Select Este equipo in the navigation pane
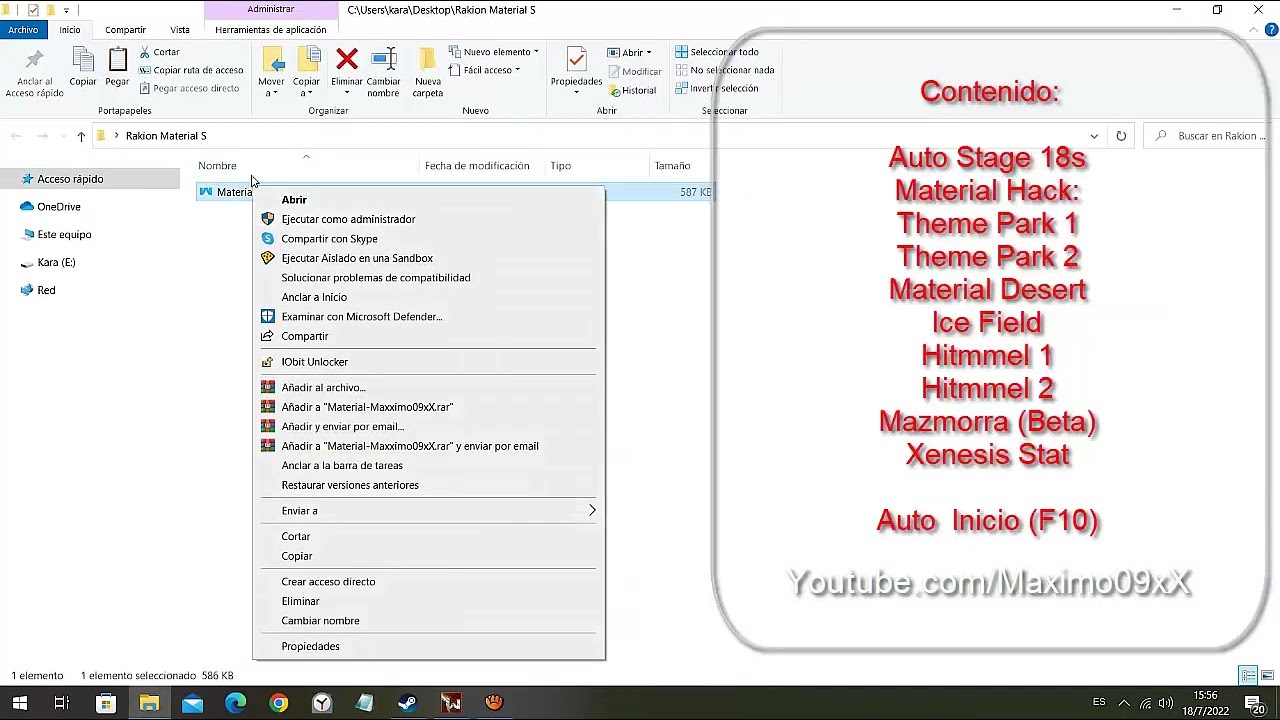 point(64,235)
